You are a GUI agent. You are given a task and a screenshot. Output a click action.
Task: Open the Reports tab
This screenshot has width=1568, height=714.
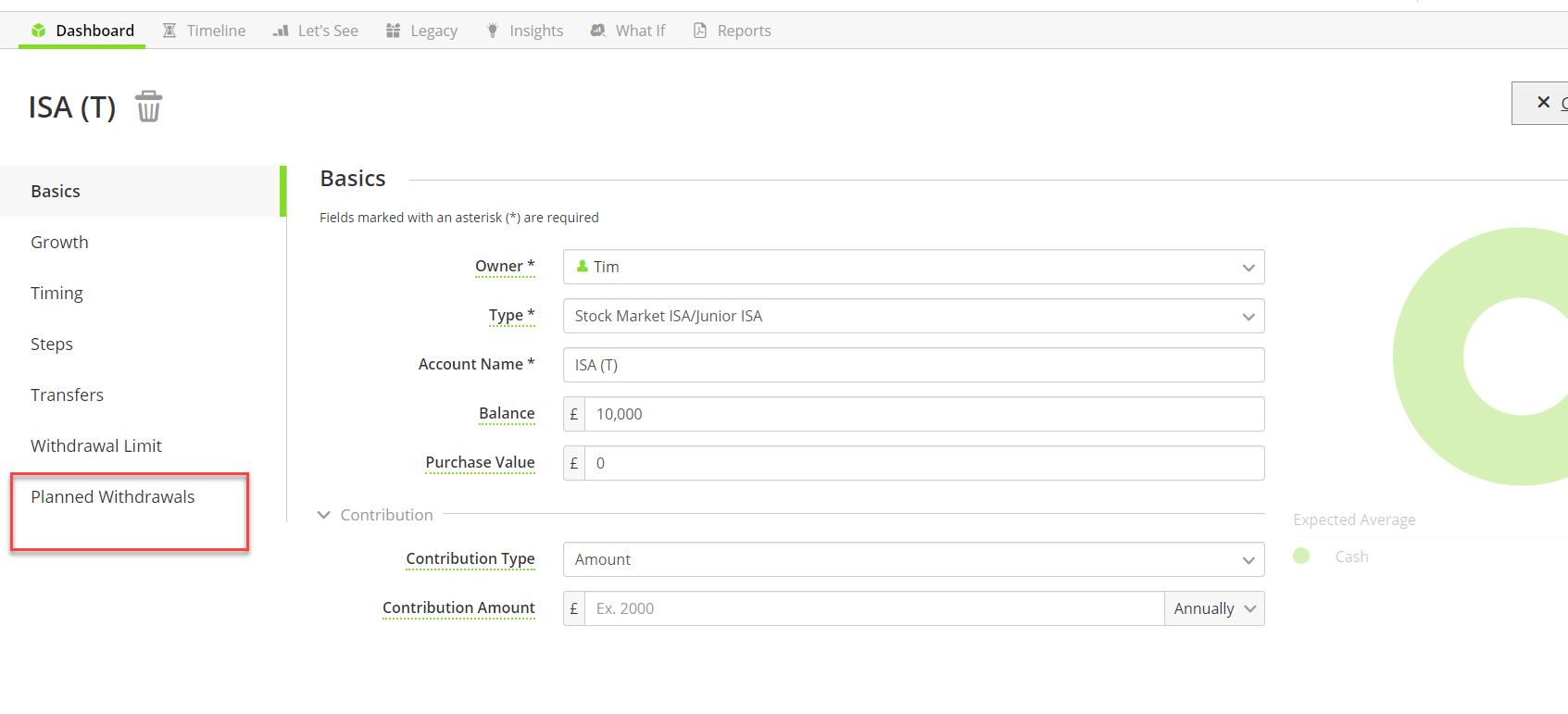pyautogui.click(x=732, y=31)
